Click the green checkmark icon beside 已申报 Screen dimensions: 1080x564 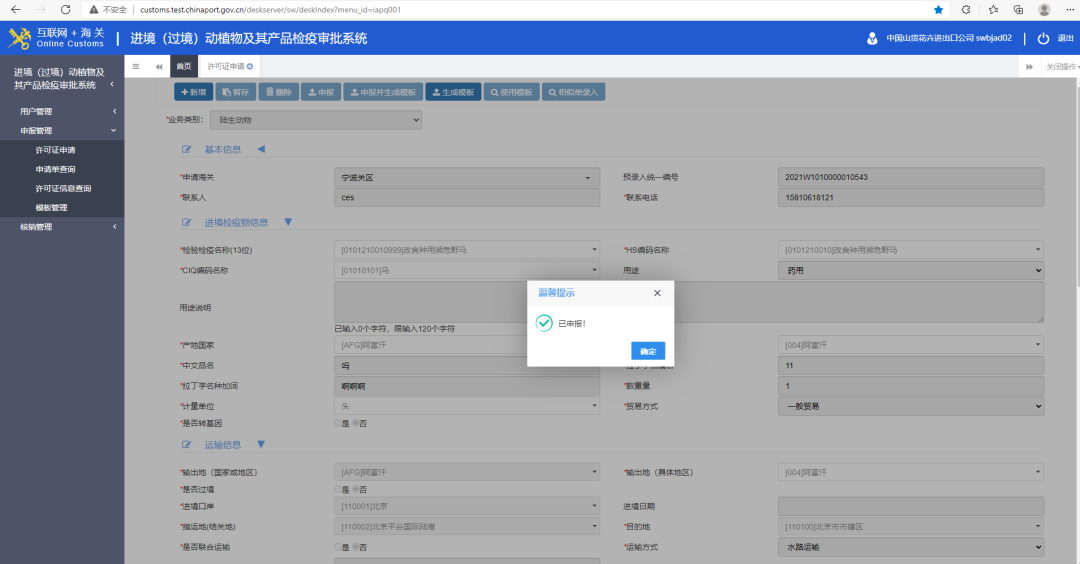click(544, 323)
